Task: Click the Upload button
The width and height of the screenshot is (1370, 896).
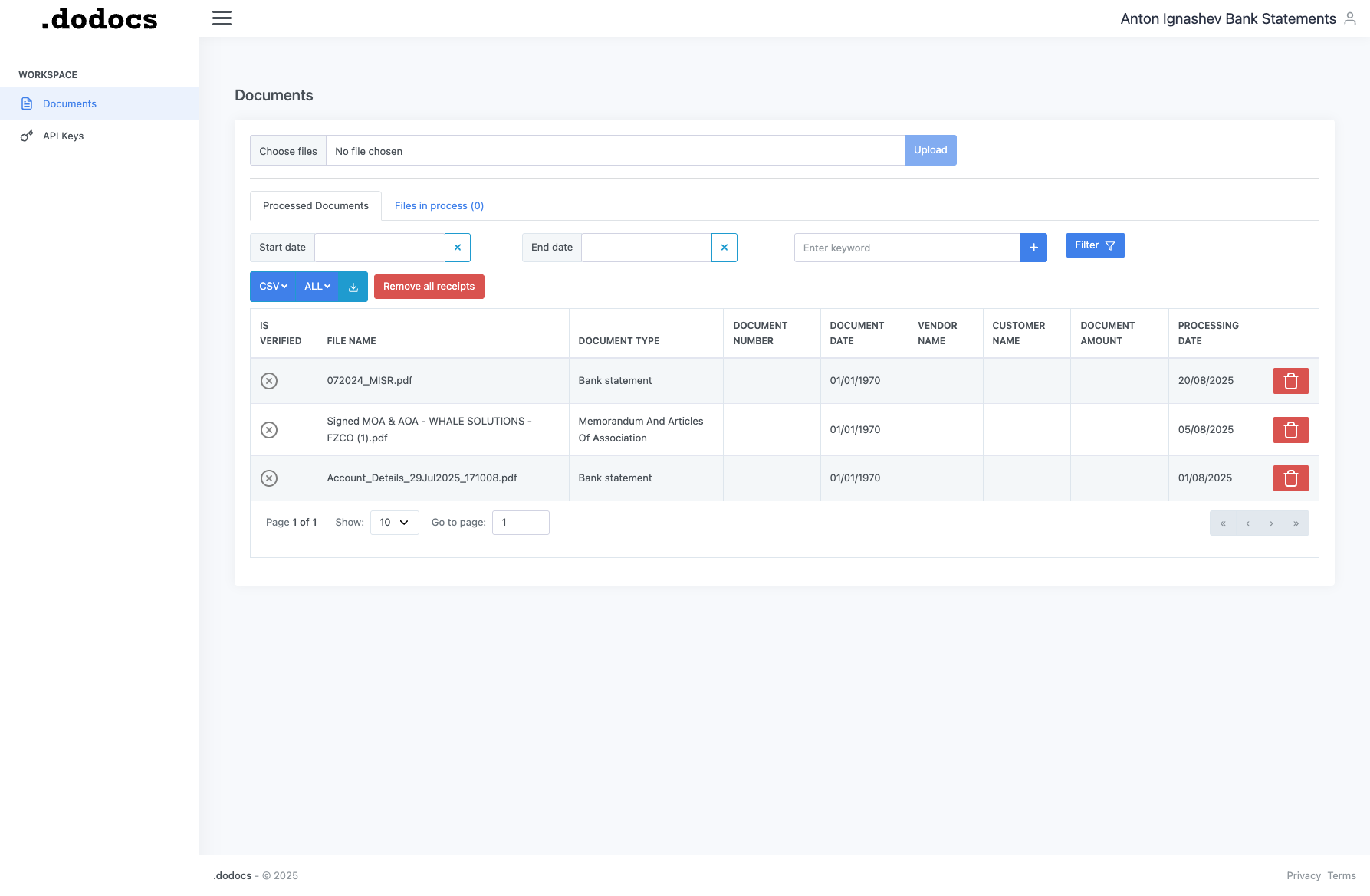Action: (930, 150)
